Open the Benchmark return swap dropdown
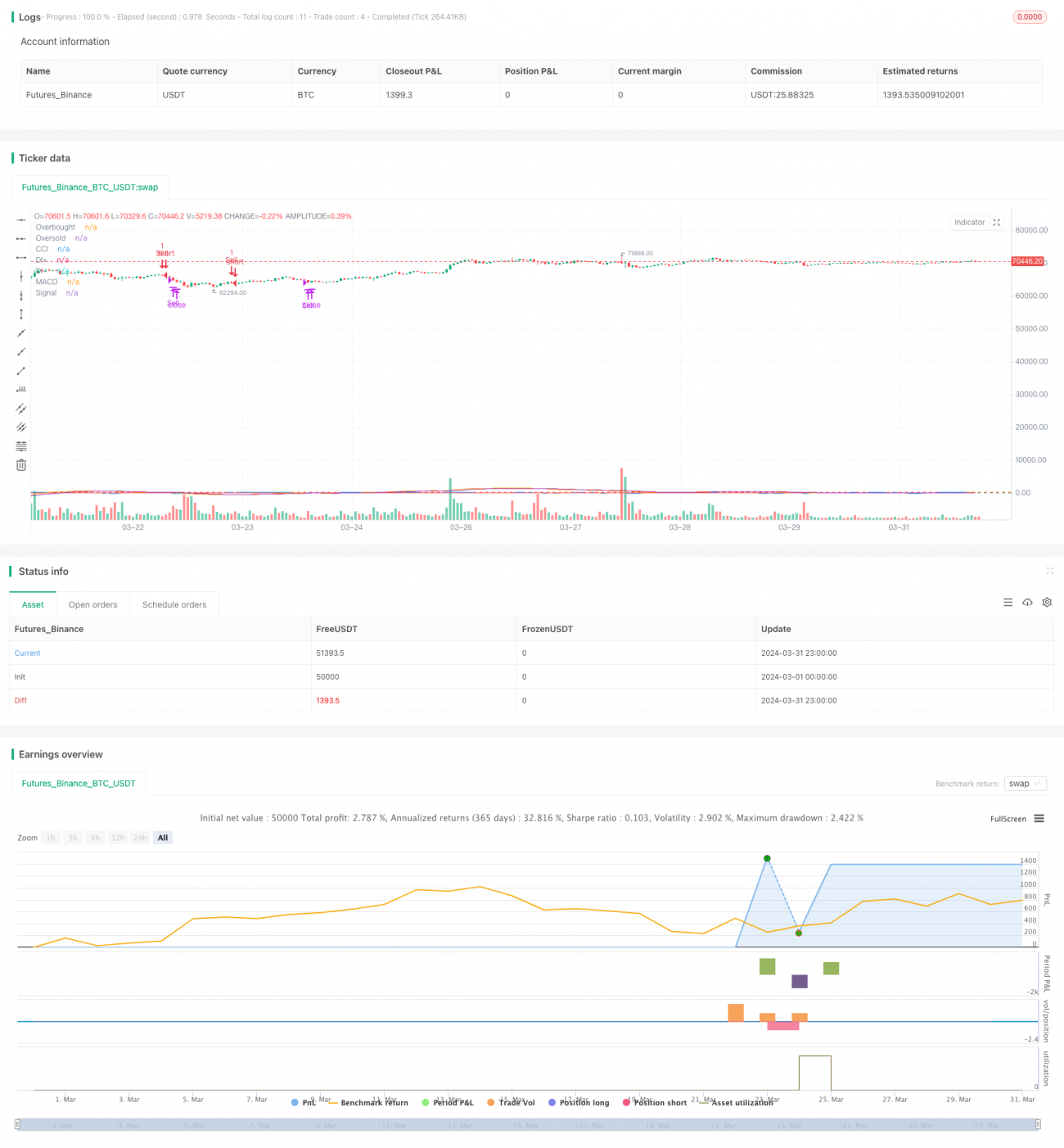Viewport: 1064px width, 1148px height. click(1025, 784)
